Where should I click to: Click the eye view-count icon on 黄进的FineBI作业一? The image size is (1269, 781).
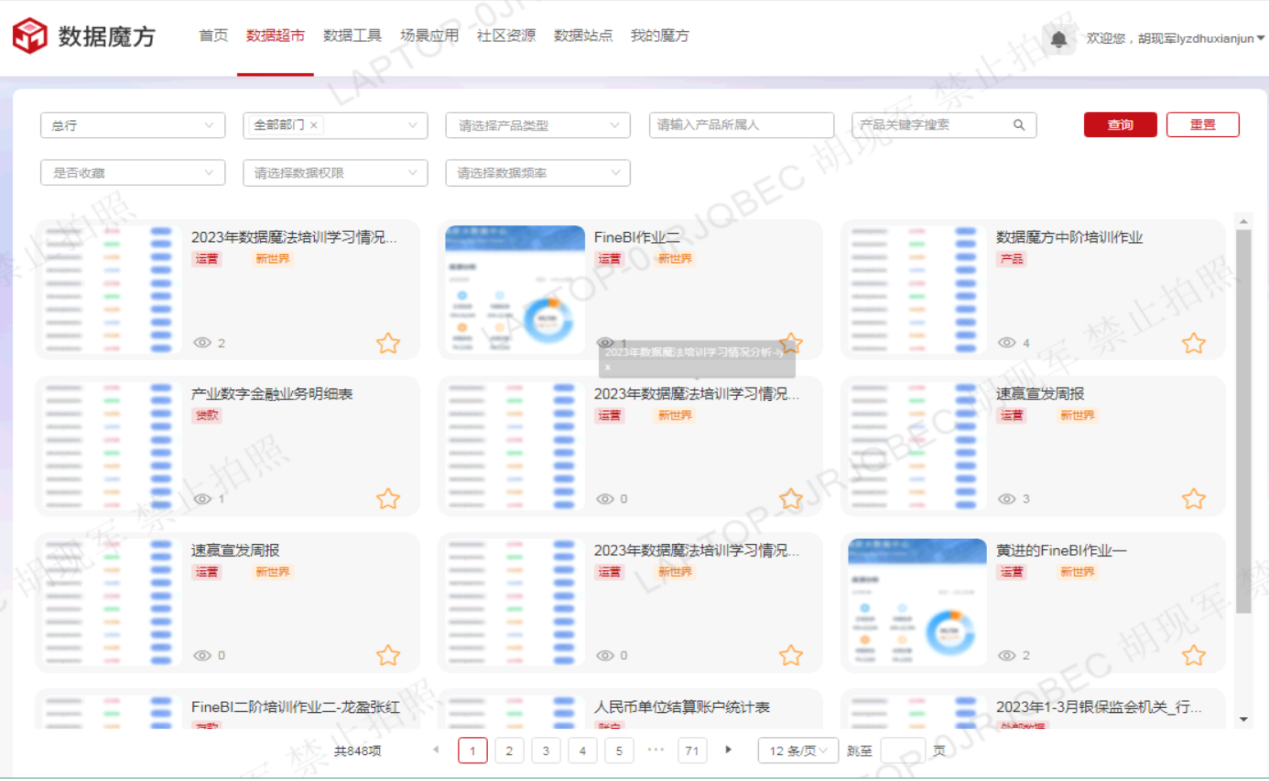[x=1007, y=656]
